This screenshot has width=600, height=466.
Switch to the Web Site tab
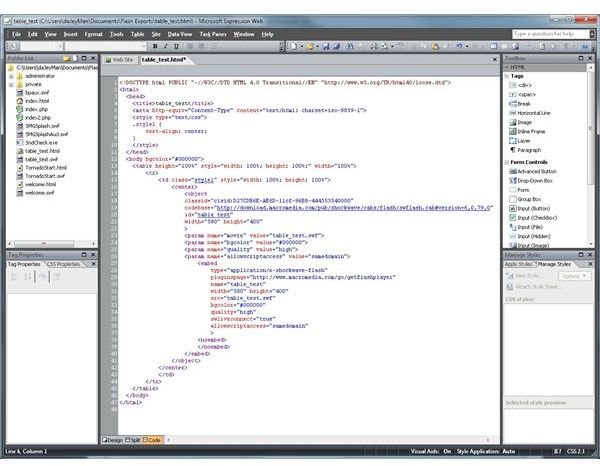tap(121, 60)
